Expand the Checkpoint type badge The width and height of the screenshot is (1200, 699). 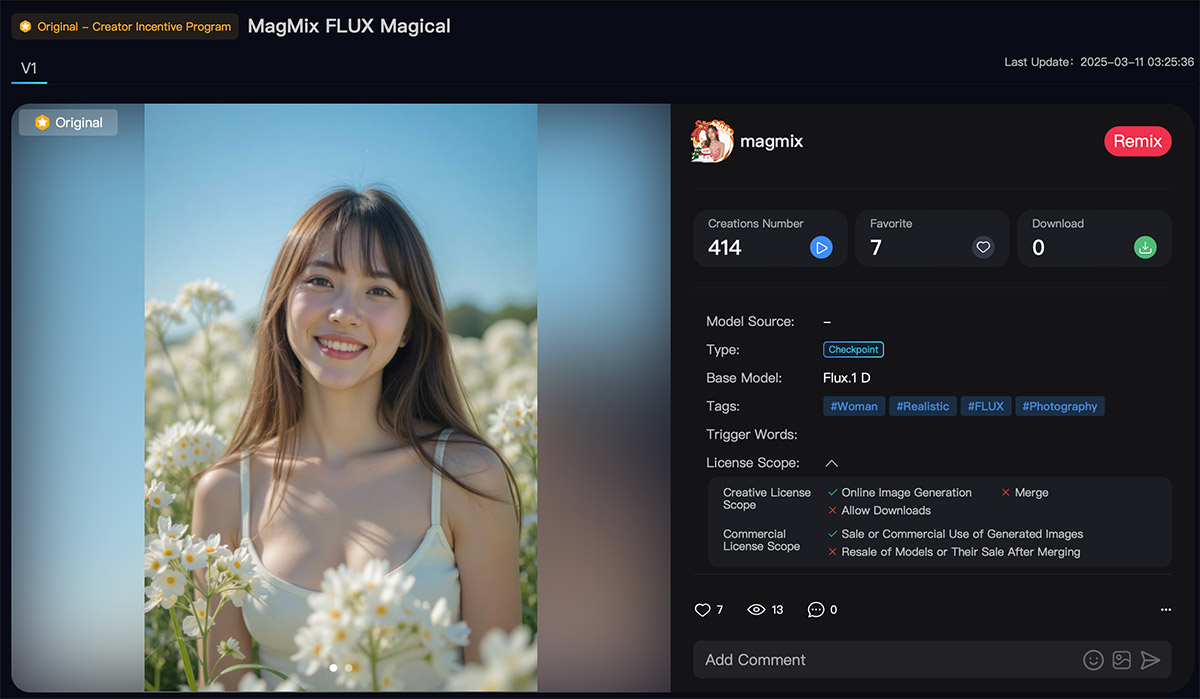853,349
